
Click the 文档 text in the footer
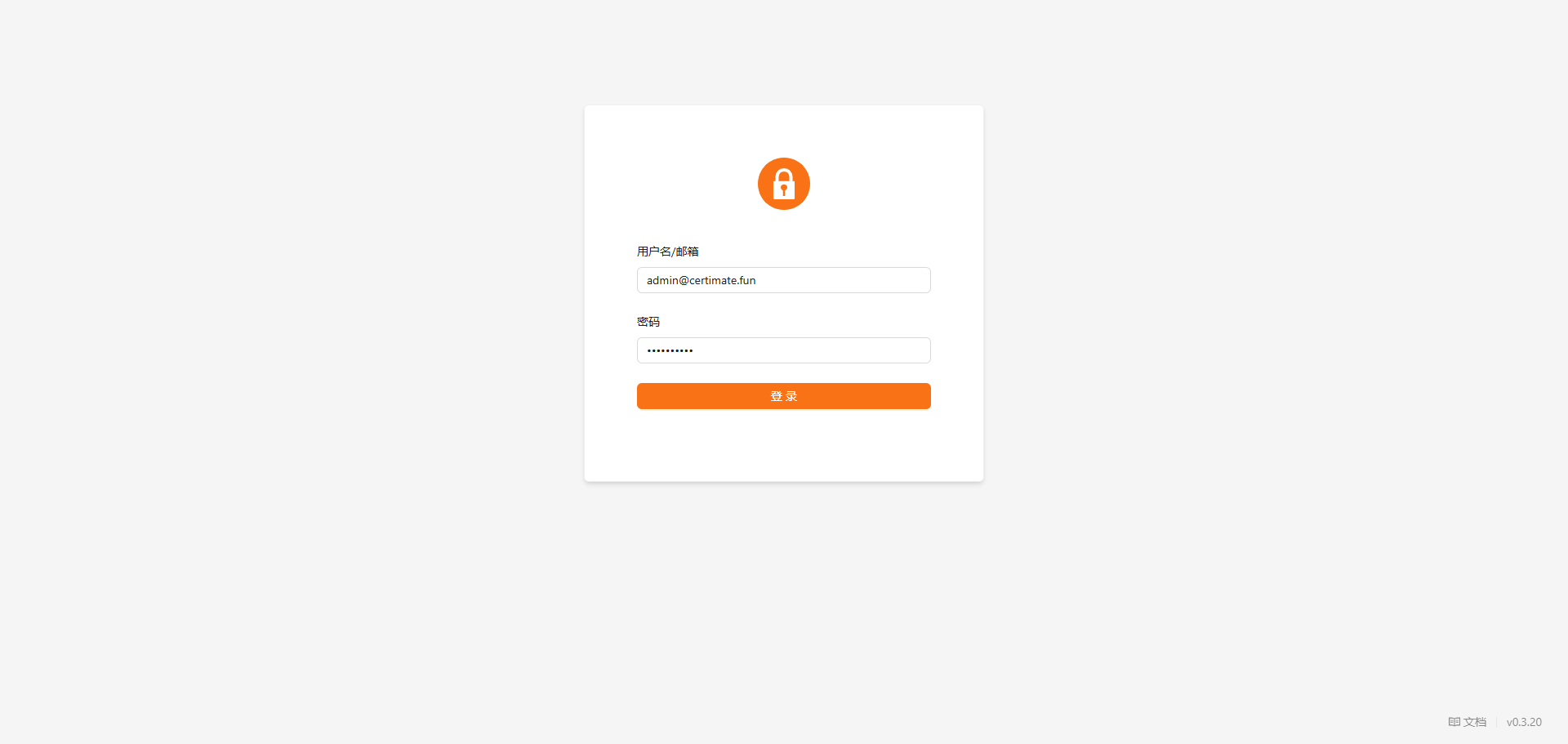[x=1475, y=722]
